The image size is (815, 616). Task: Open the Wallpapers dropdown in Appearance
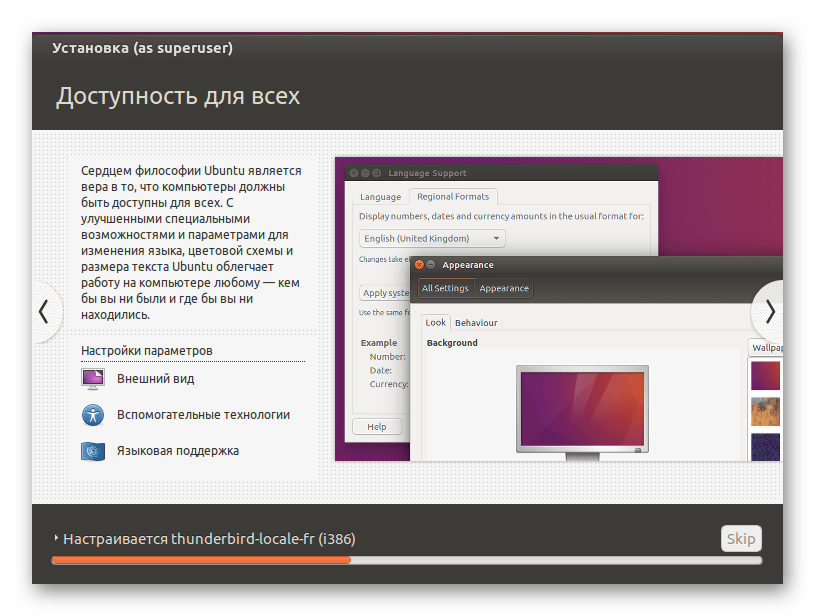tap(765, 347)
